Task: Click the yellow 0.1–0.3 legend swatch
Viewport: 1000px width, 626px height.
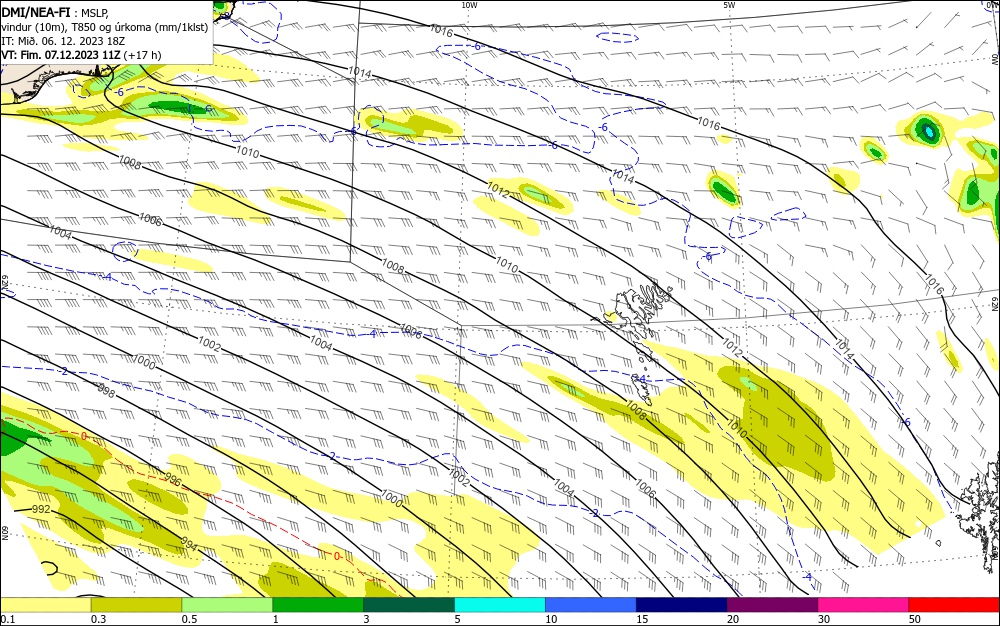Action: click(x=45, y=605)
